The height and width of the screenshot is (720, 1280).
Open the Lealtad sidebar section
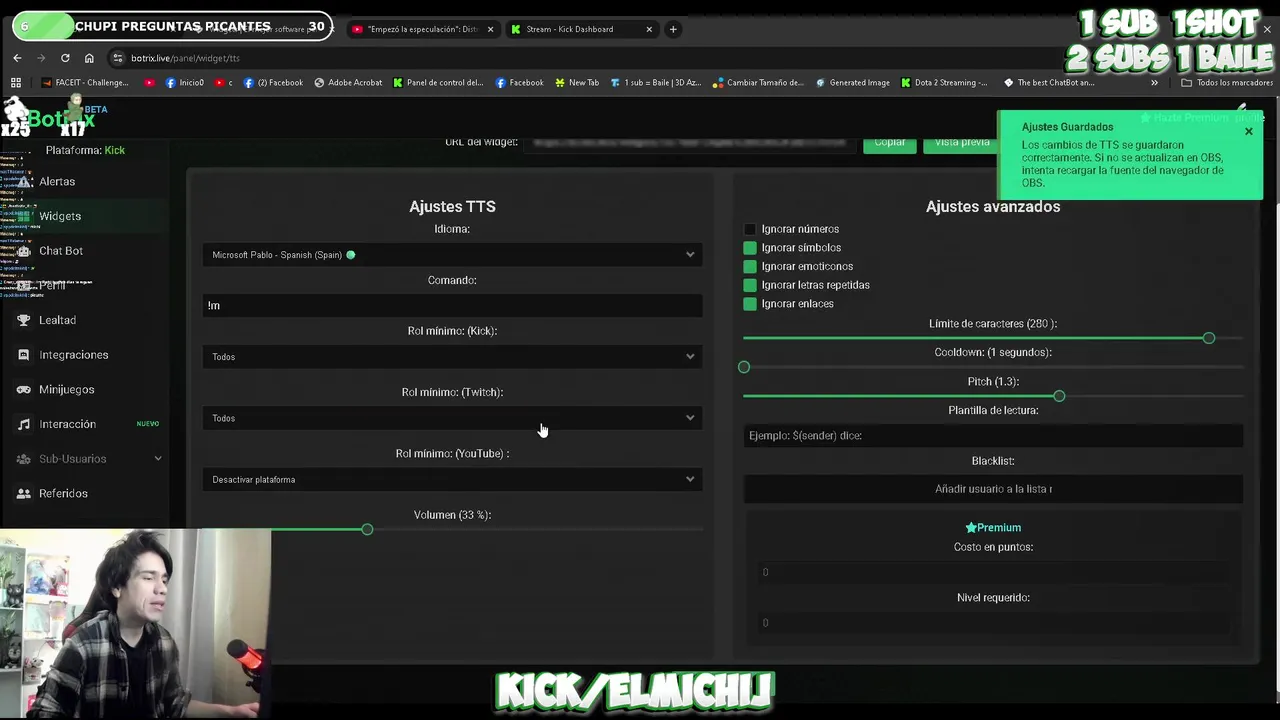(57, 320)
